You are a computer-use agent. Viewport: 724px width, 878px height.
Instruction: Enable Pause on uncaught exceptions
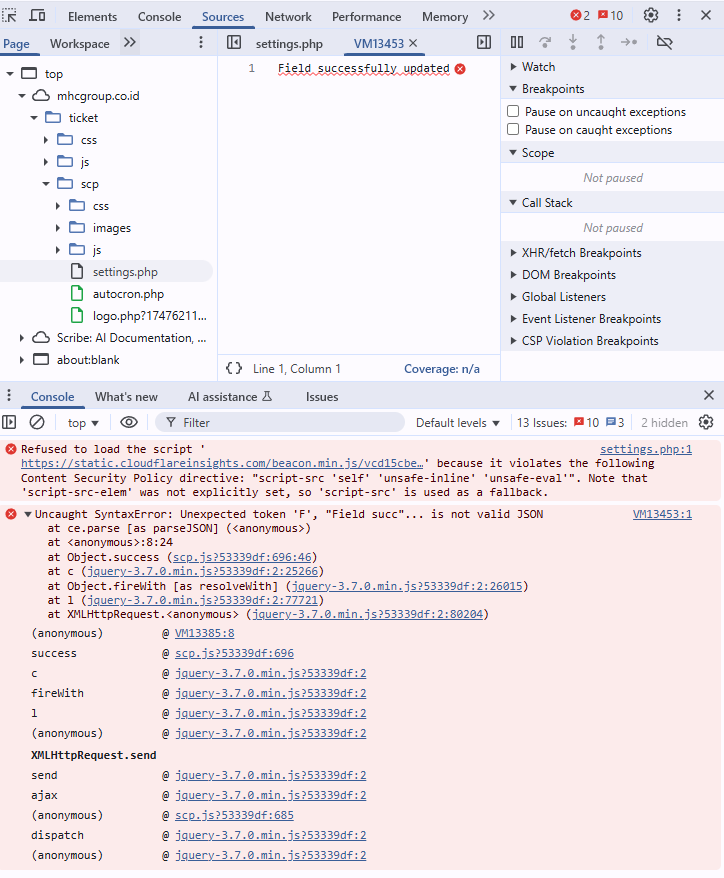(513, 112)
